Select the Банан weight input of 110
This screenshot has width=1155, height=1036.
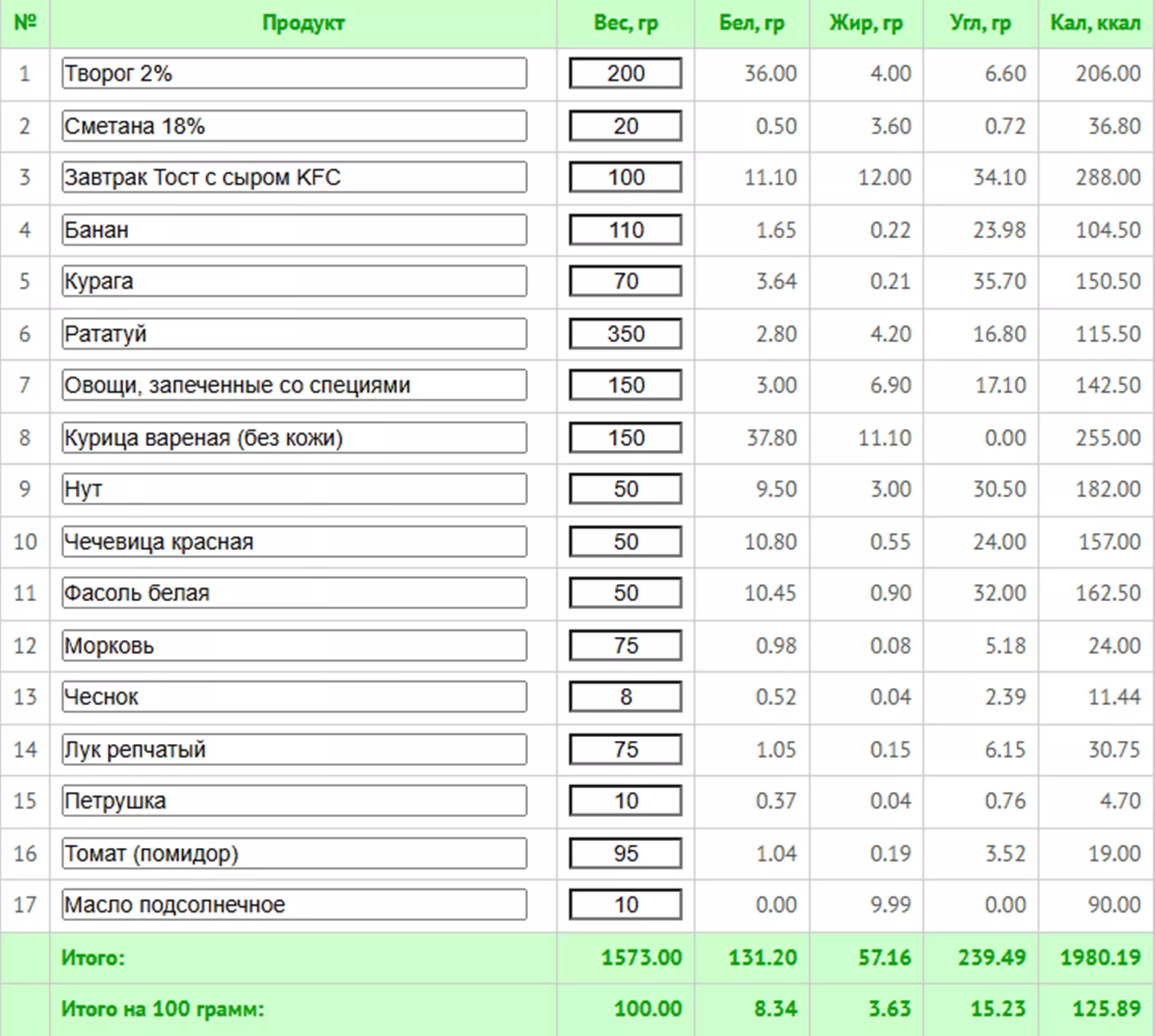625,230
